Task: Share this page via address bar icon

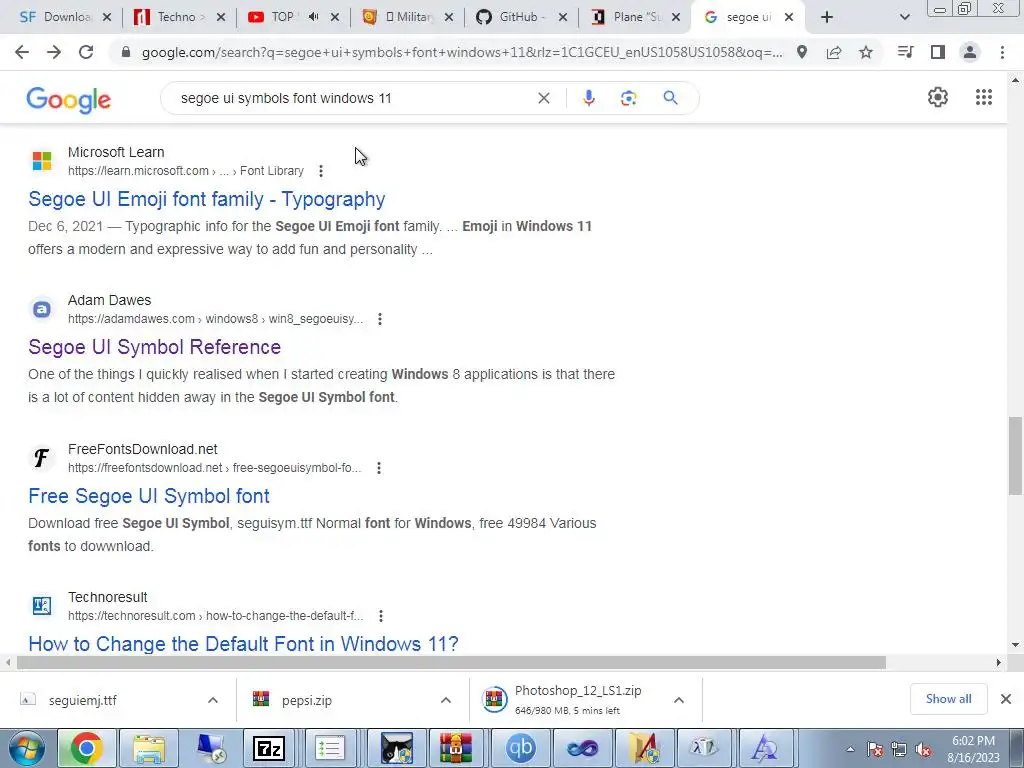Action: (x=834, y=52)
